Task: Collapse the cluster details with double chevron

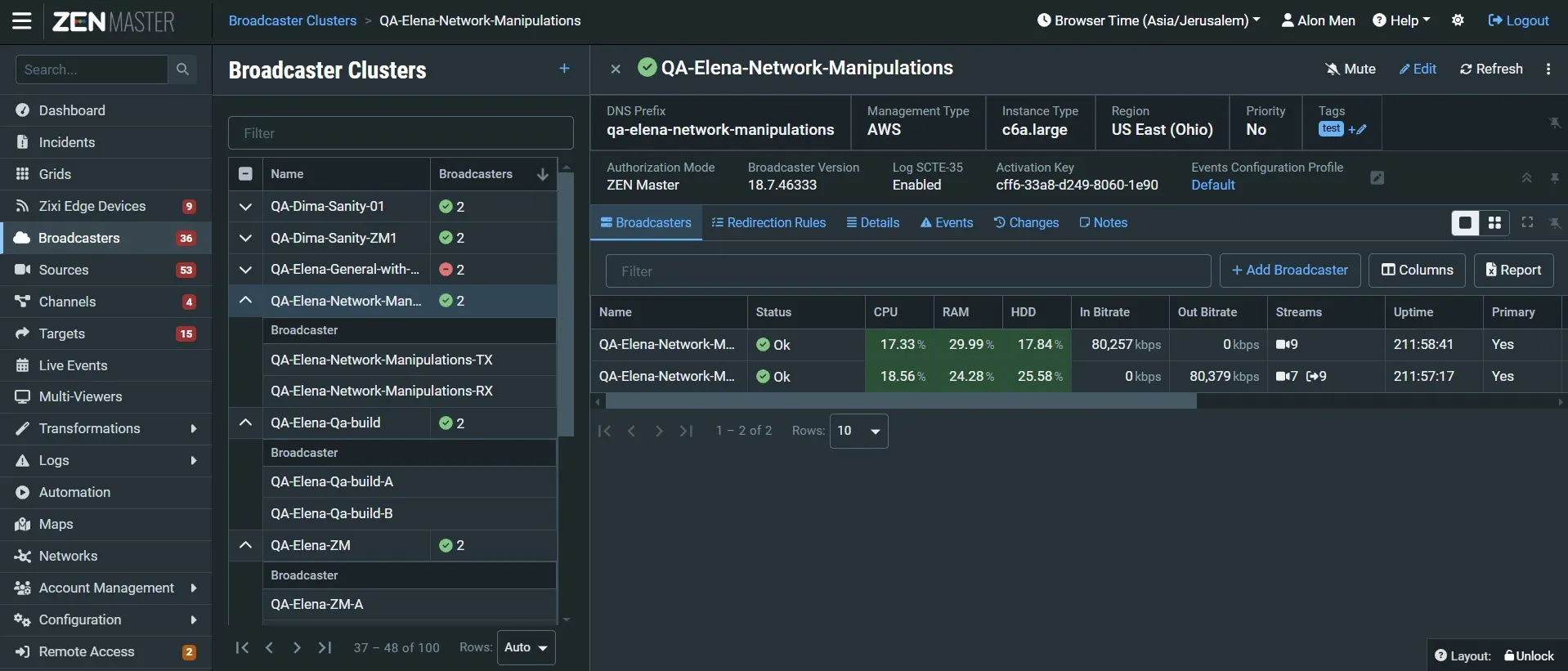Action: tap(1526, 177)
